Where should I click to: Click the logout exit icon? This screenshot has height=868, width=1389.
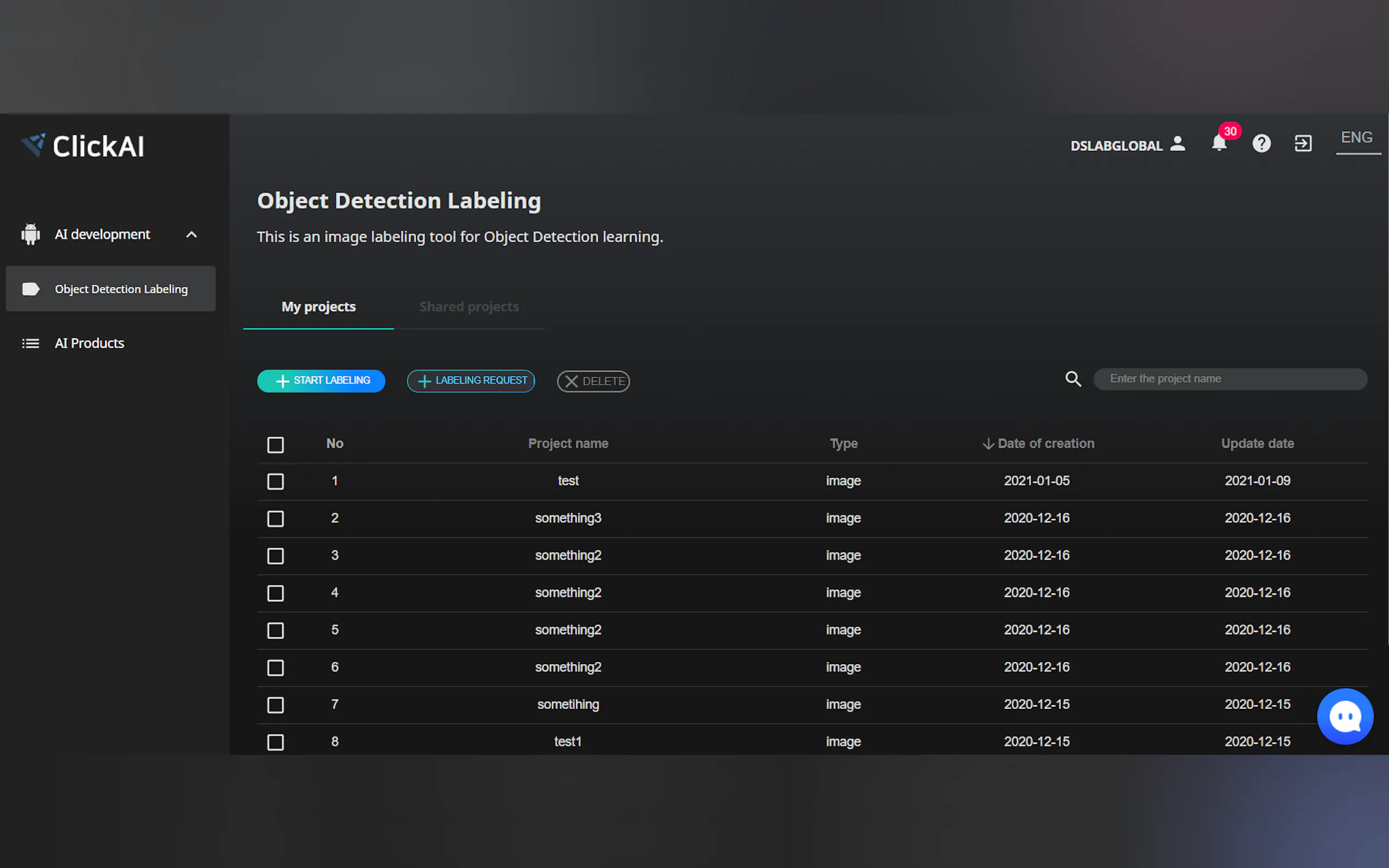pyautogui.click(x=1303, y=144)
